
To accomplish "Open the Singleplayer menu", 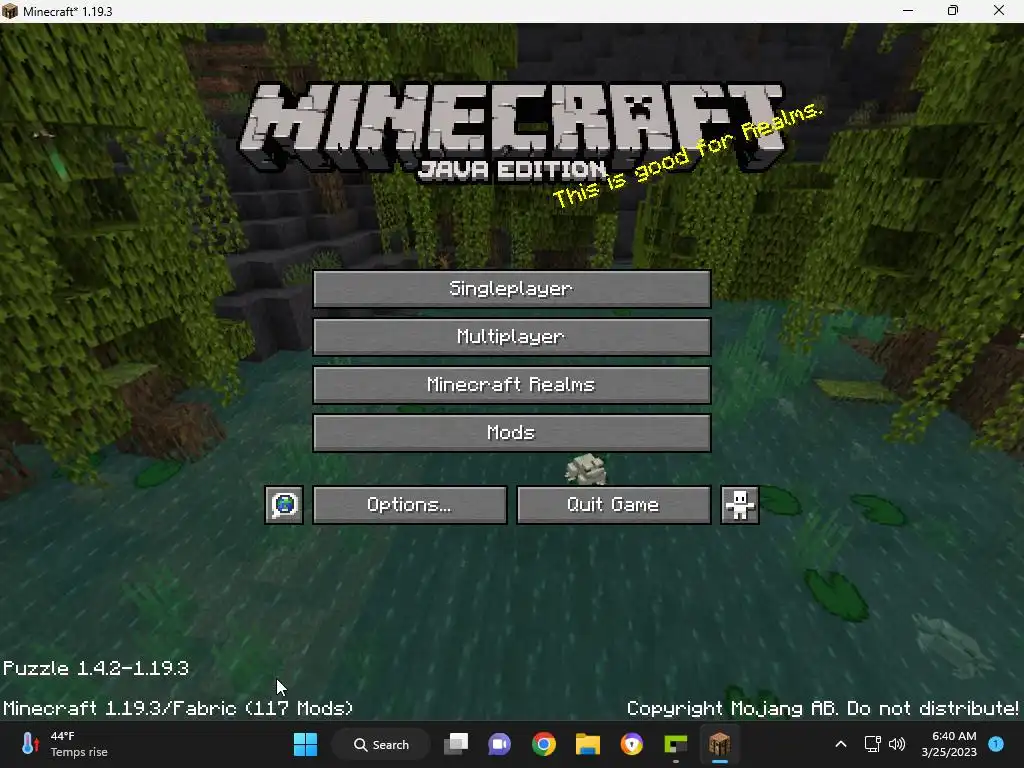I will tap(511, 289).
